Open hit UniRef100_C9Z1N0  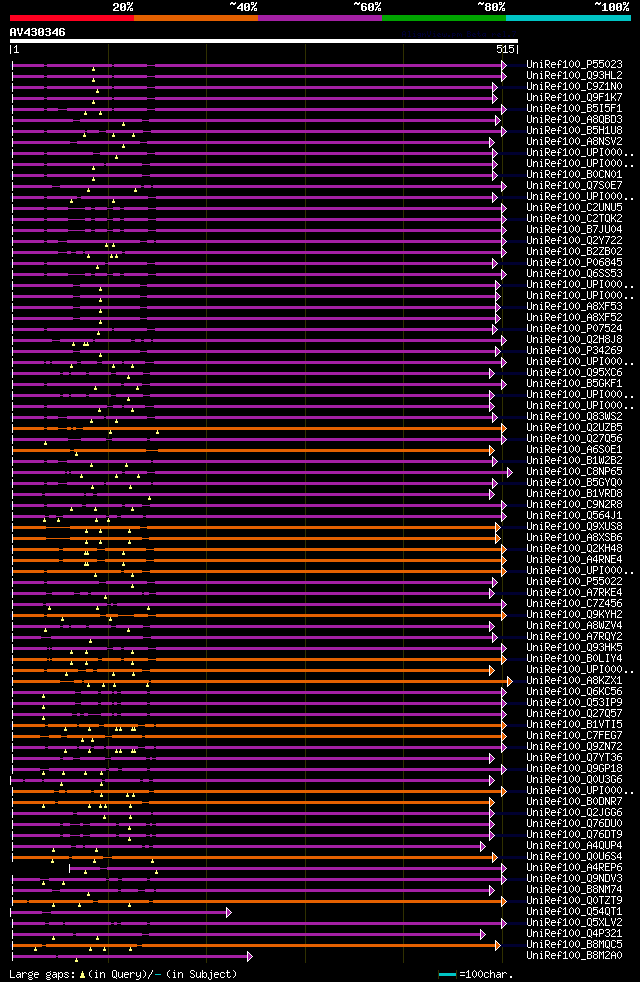point(574,86)
